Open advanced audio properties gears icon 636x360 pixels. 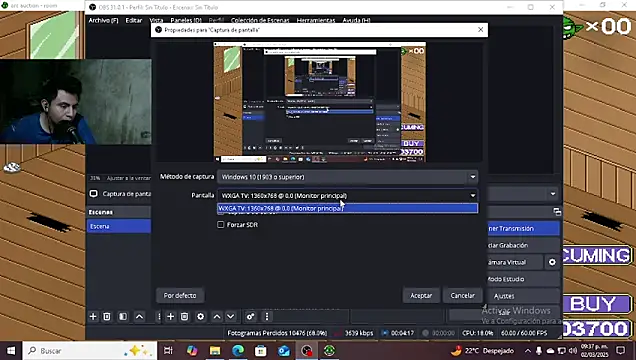tap(250, 317)
